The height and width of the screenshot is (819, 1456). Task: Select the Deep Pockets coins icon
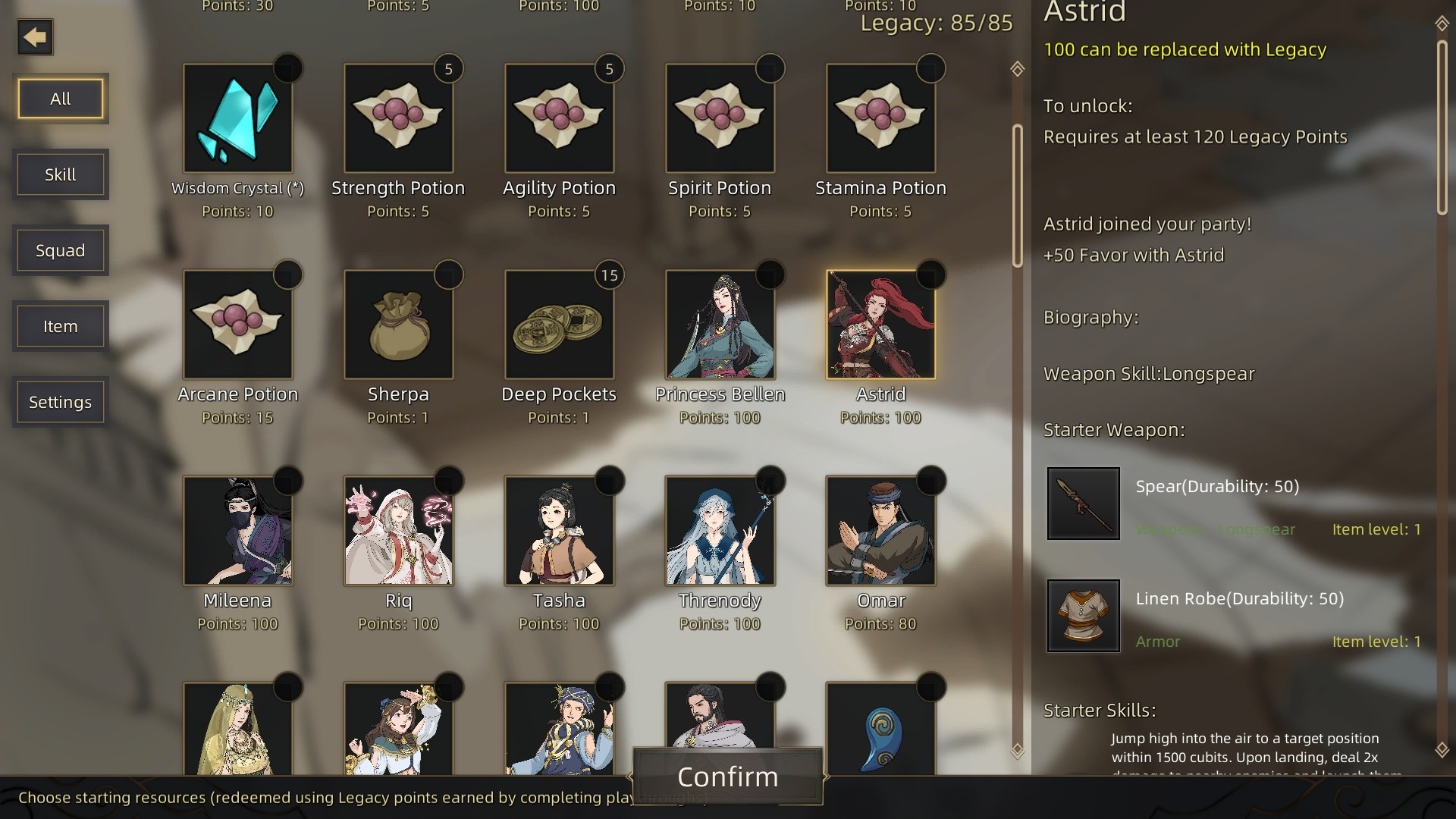click(559, 325)
